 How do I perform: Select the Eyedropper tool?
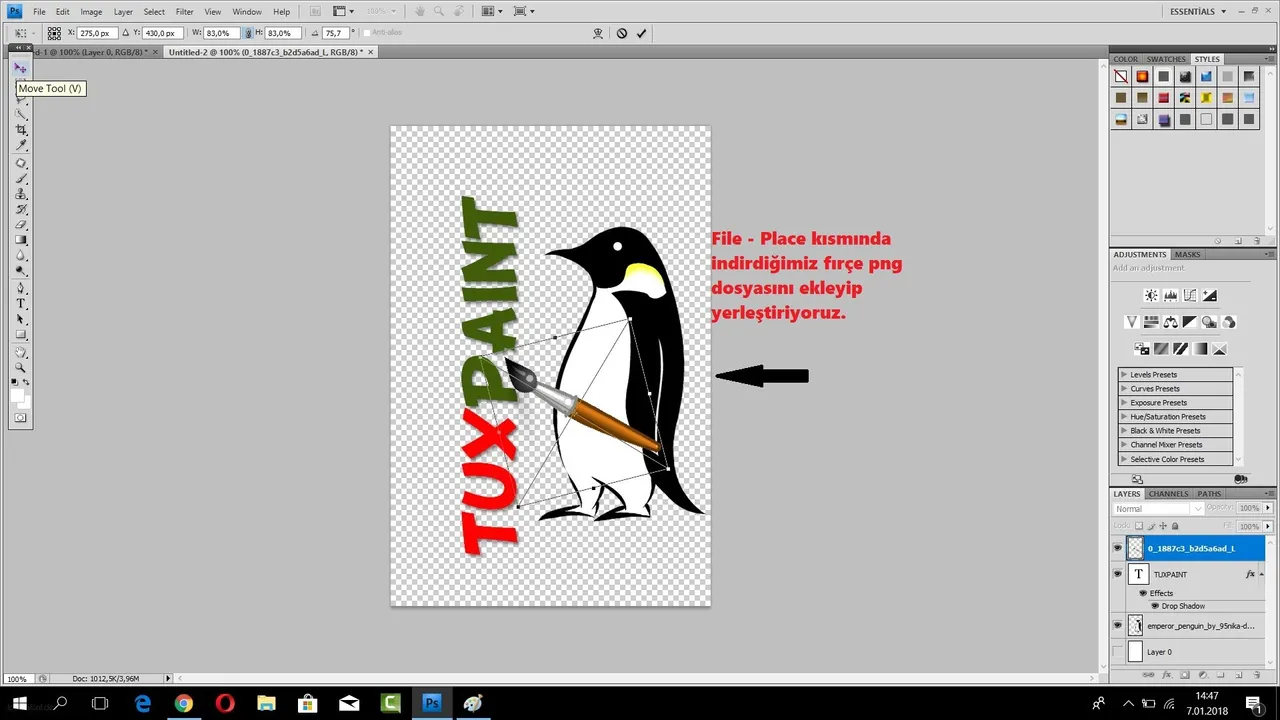(20, 146)
